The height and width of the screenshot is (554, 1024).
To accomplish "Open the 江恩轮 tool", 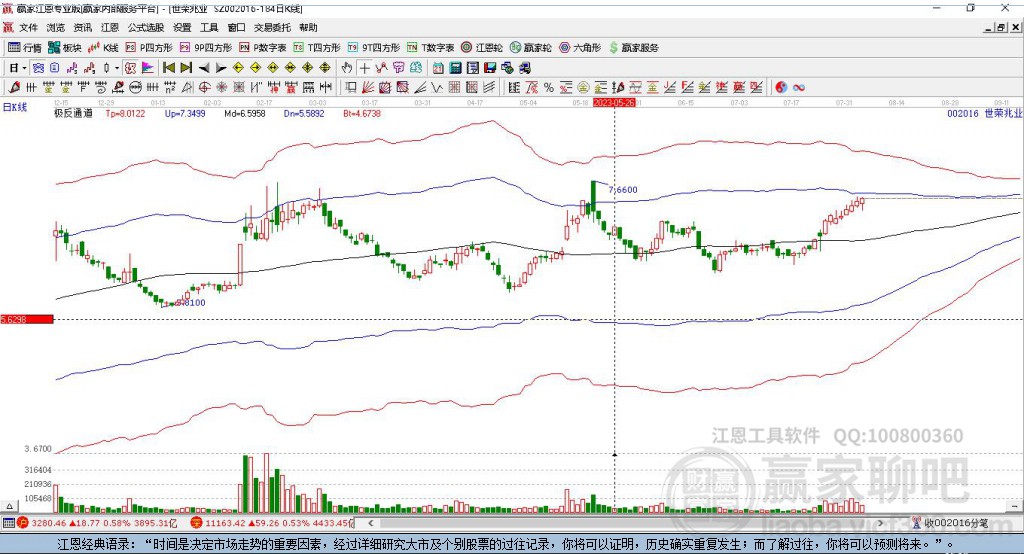I will 482,48.
